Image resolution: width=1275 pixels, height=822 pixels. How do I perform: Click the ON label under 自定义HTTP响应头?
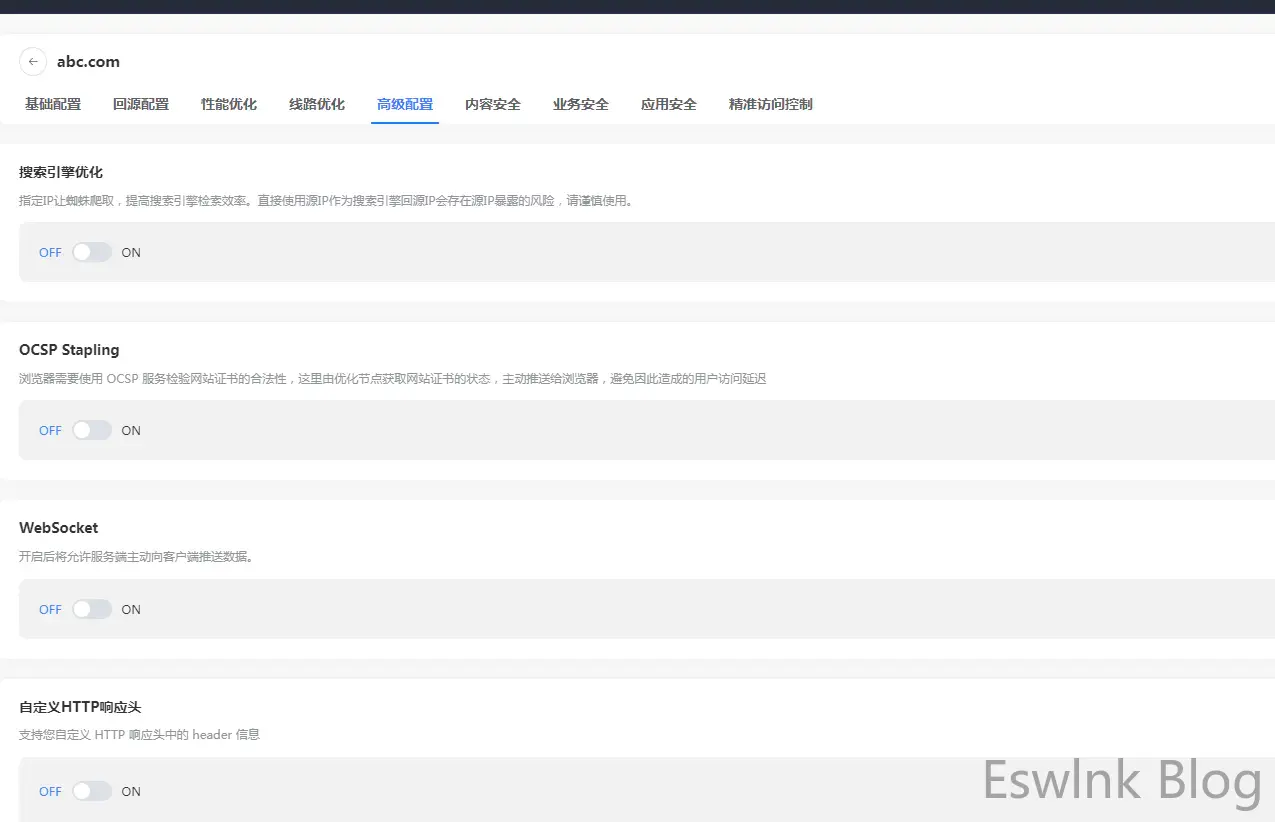coord(131,792)
